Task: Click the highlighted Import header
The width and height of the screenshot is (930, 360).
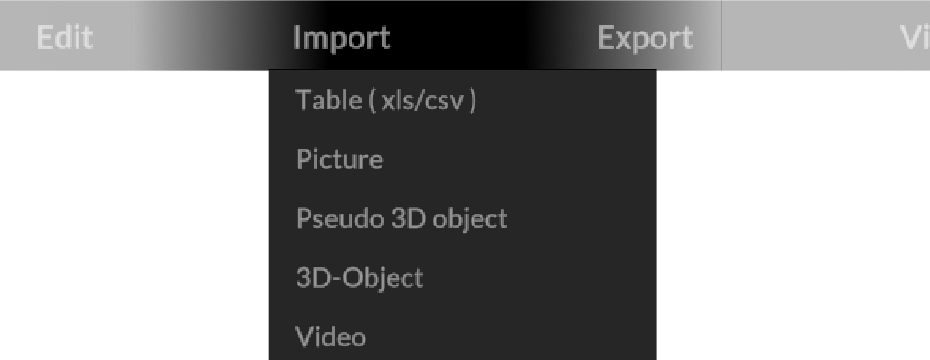Action: (342, 38)
